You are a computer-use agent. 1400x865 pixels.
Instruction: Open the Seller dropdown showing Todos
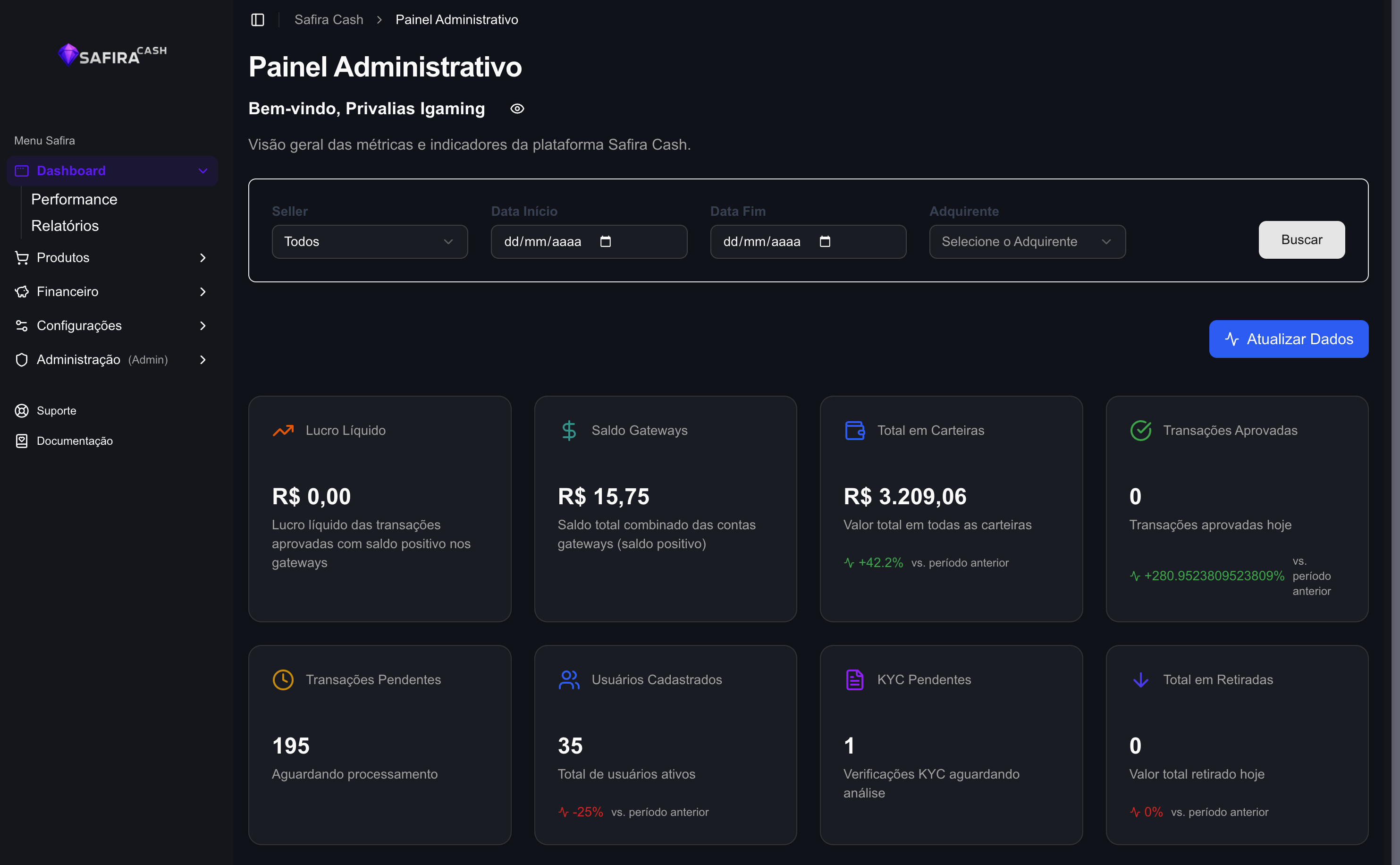[370, 241]
